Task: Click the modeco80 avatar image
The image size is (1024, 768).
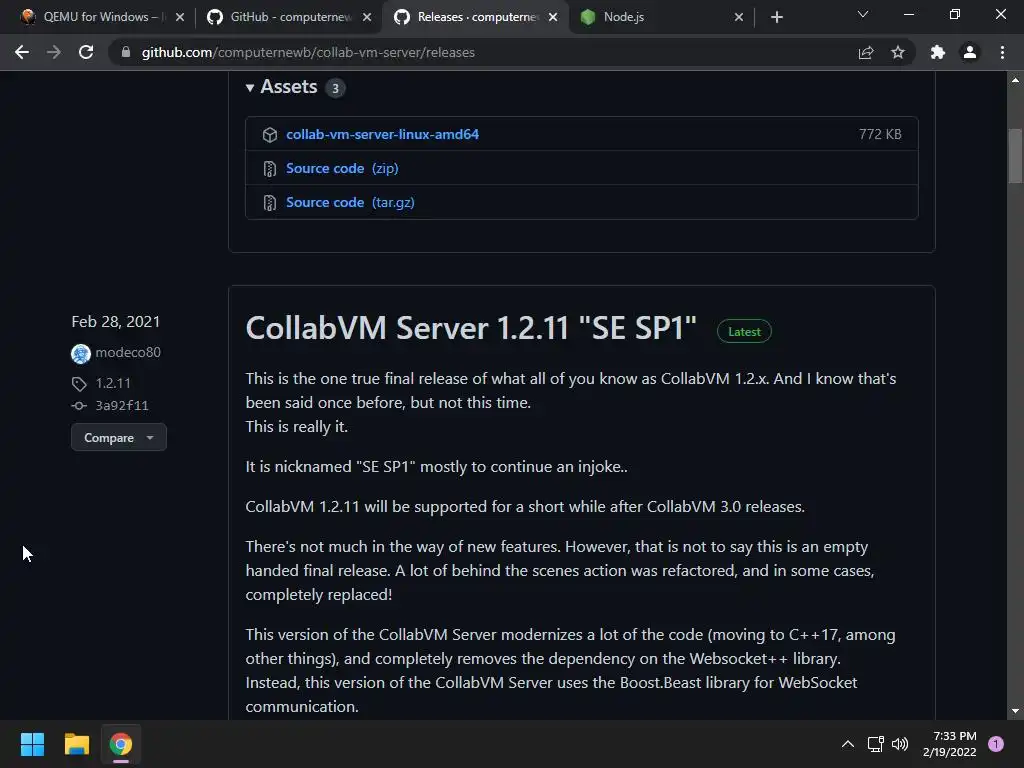Action: [80, 353]
